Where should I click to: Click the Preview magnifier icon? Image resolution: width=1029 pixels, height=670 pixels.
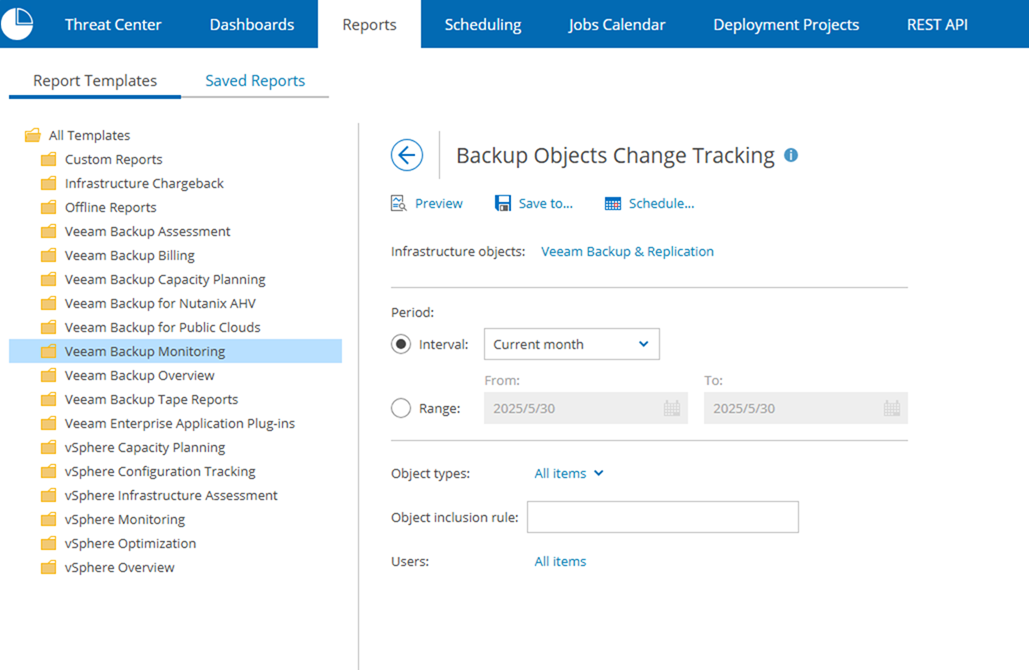coord(399,204)
